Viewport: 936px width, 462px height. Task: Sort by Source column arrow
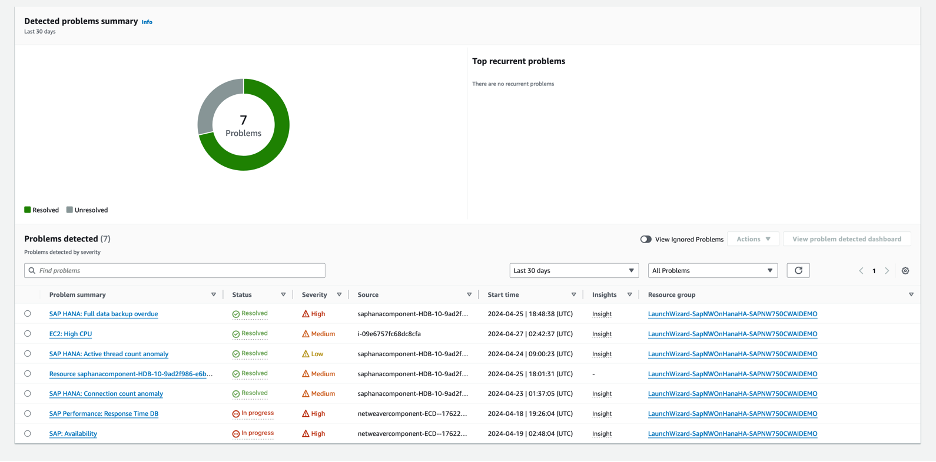[469, 295]
